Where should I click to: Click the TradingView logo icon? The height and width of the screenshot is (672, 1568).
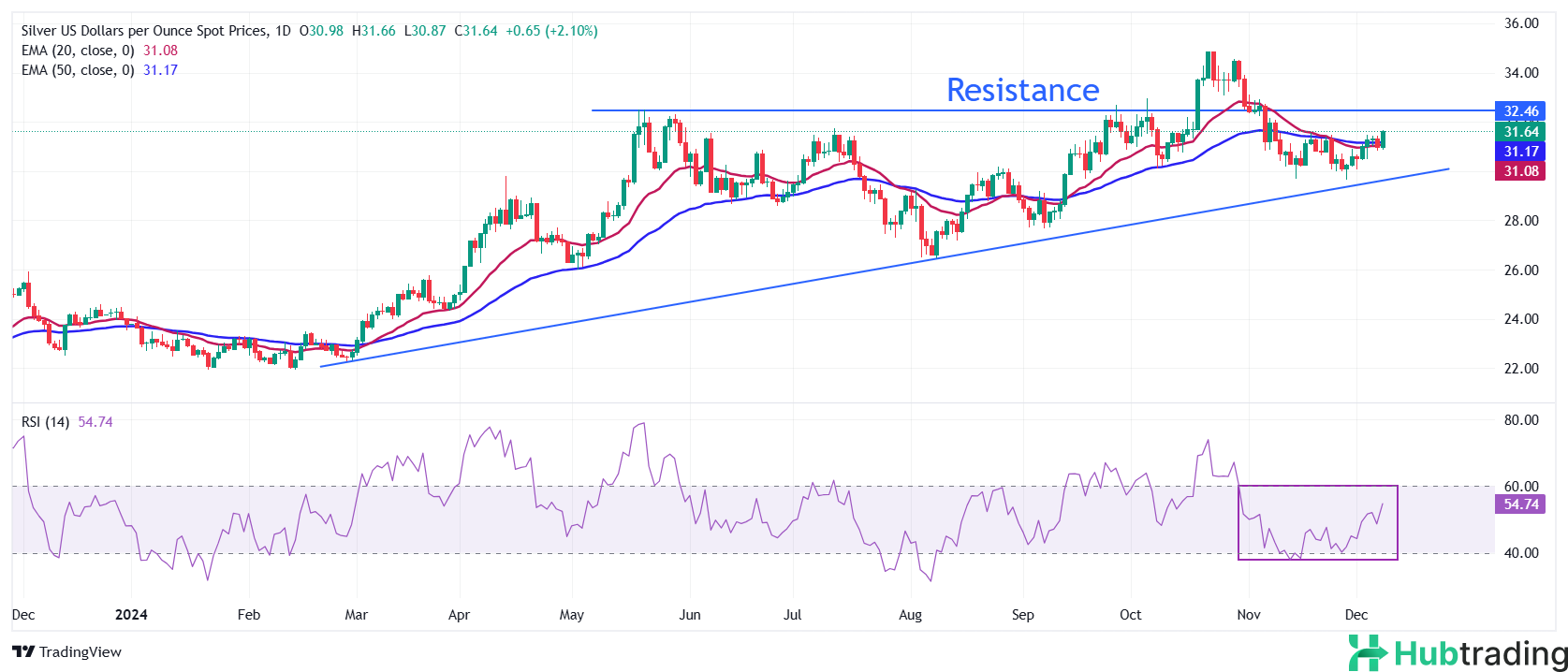[23, 652]
